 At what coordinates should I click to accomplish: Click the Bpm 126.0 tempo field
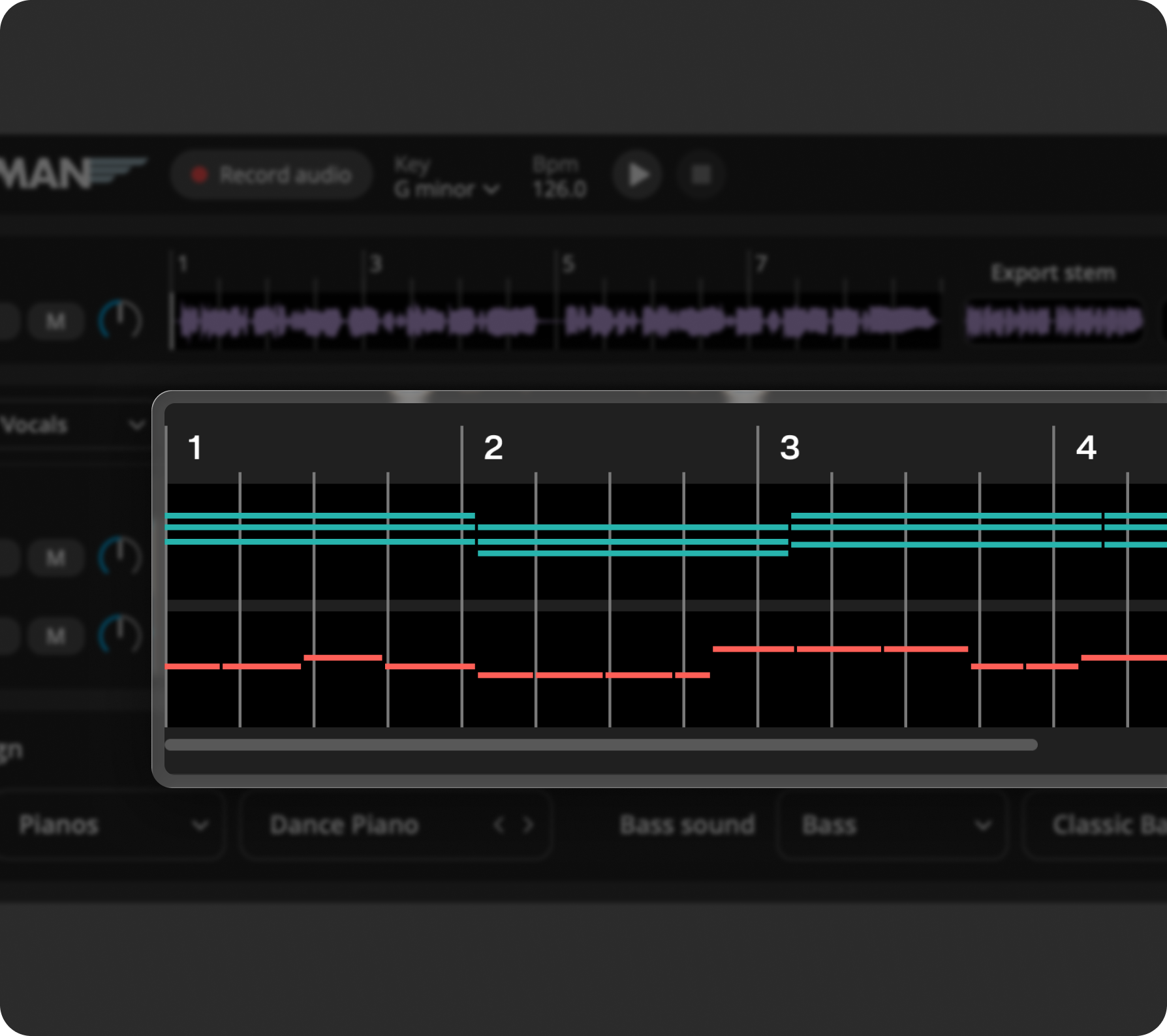[x=559, y=189]
